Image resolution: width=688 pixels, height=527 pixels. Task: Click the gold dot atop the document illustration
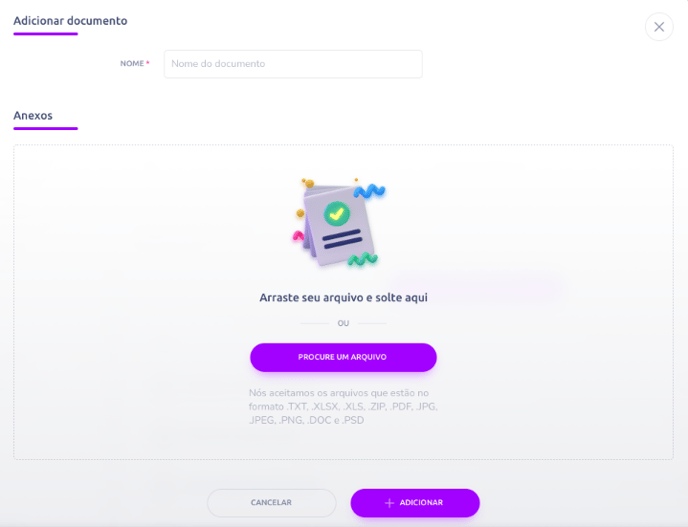[309, 183]
